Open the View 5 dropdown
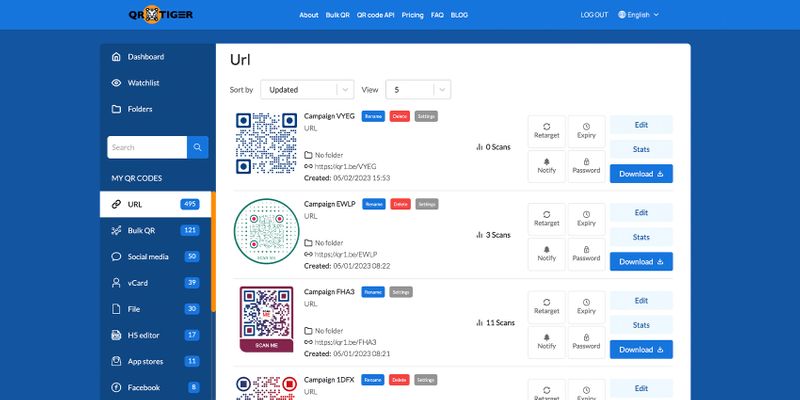The height and width of the screenshot is (400, 800). [418, 90]
